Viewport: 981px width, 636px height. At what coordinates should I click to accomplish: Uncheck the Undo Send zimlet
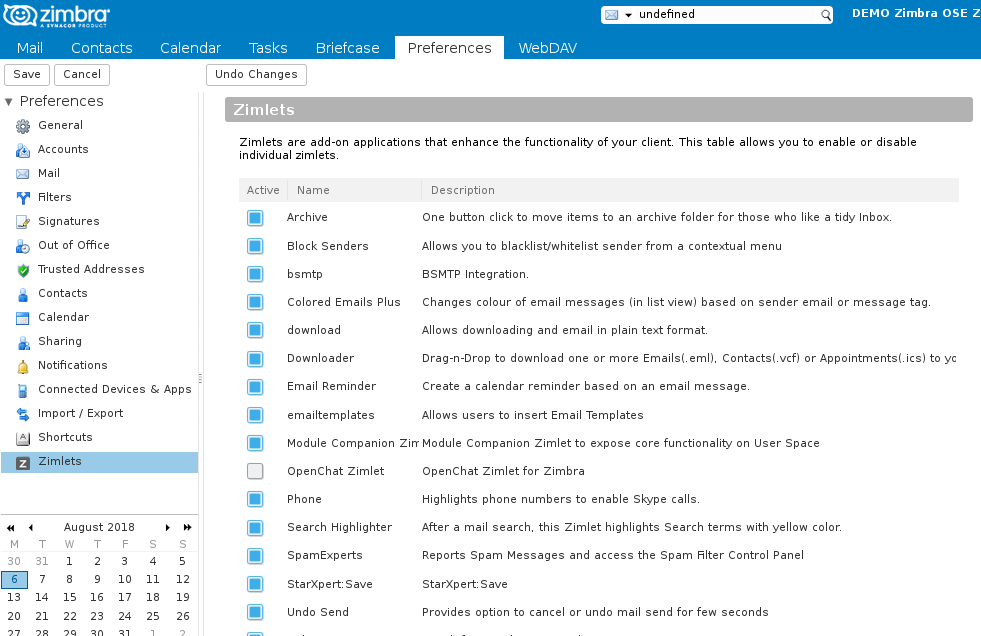tap(255, 612)
